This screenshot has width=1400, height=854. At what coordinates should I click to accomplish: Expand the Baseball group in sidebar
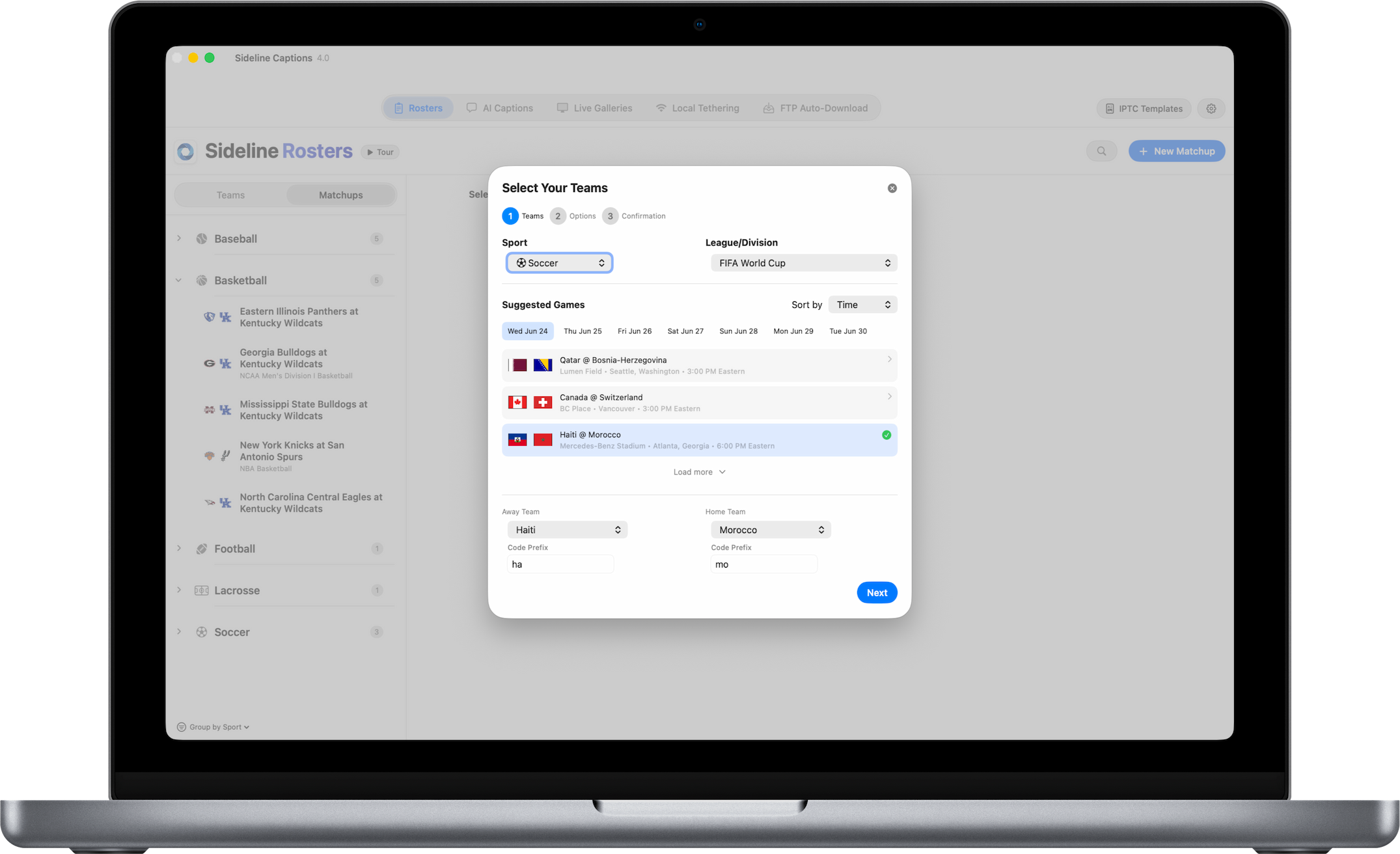[179, 239]
